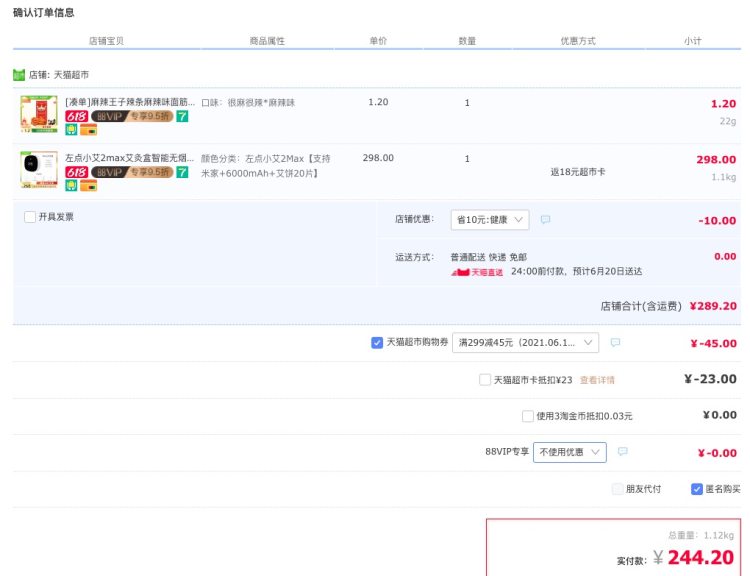
Task: Click the comment icon beside 店铺优惠 dropdown
Action: [545, 220]
